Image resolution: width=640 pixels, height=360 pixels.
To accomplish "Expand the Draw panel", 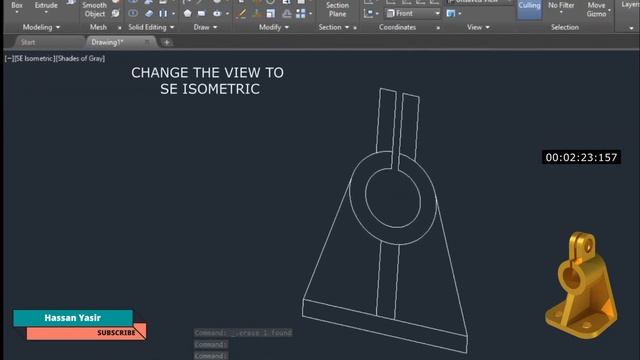I will pyautogui.click(x=205, y=27).
